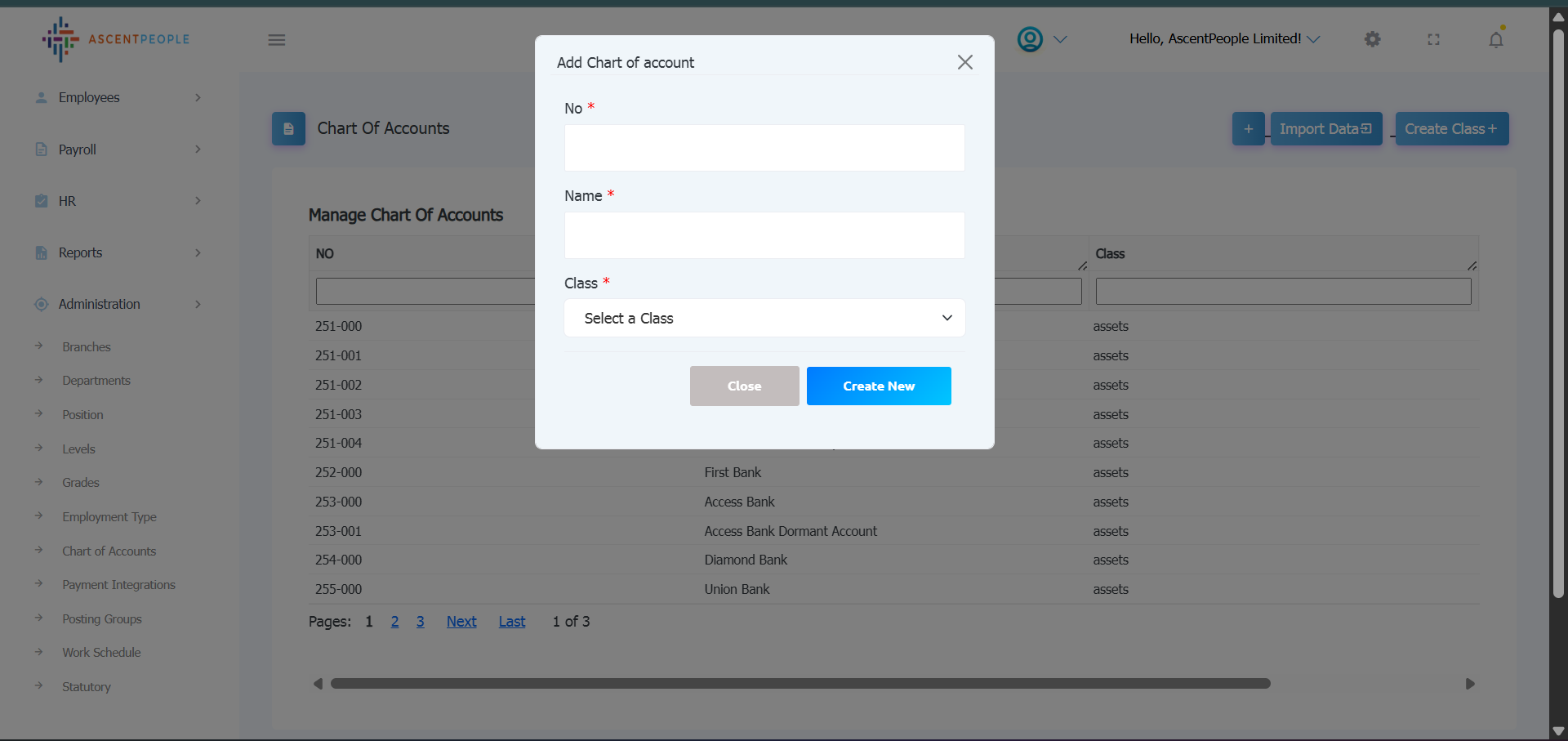Click the hamburger menu icon
This screenshot has width=1568, height=741.
277,40
